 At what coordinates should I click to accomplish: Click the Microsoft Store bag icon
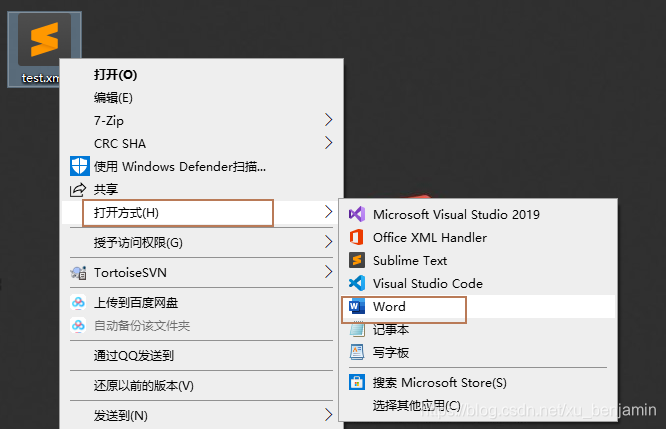point(357,382)
